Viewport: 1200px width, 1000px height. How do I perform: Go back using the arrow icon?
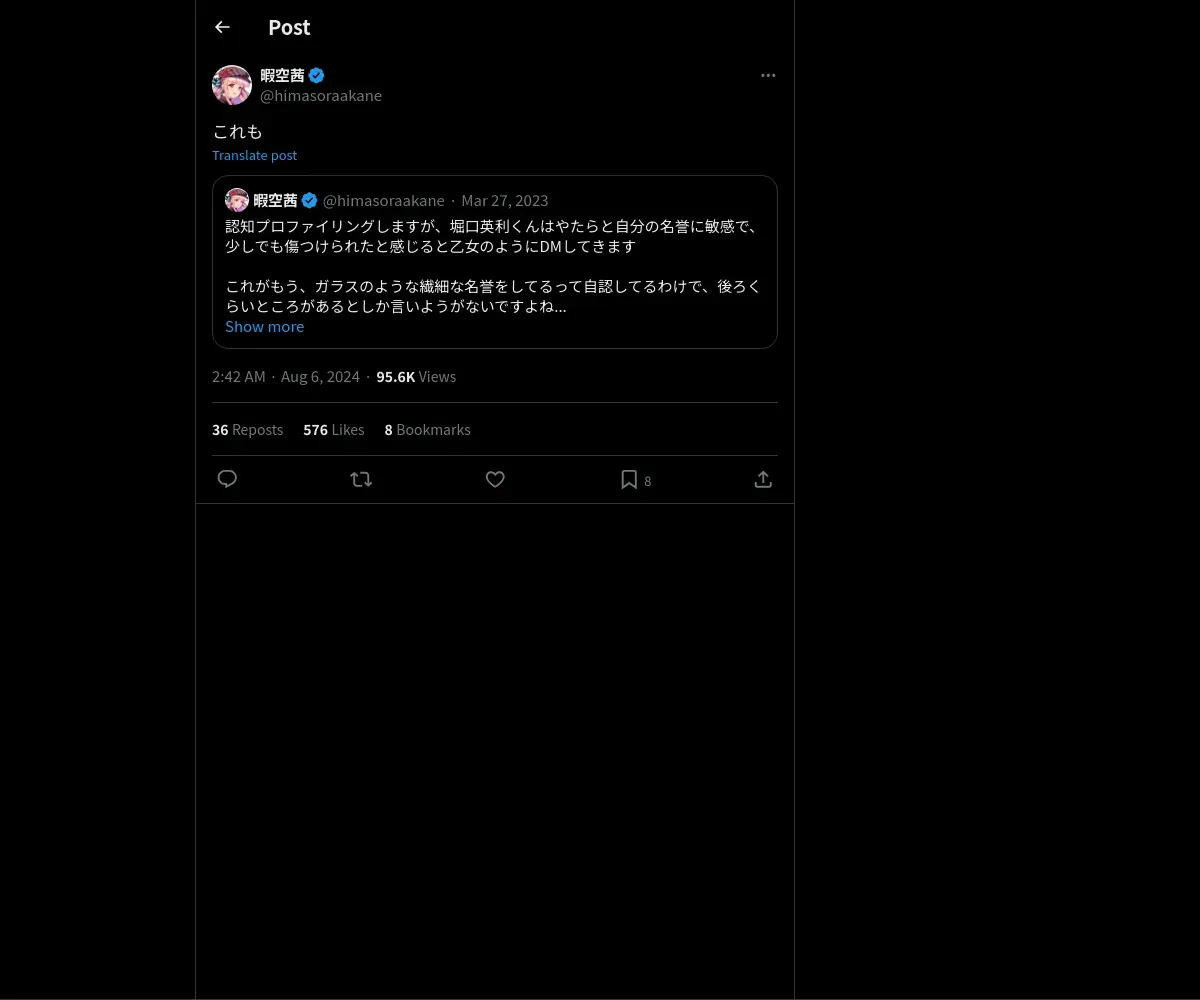[x=222, y=27]
